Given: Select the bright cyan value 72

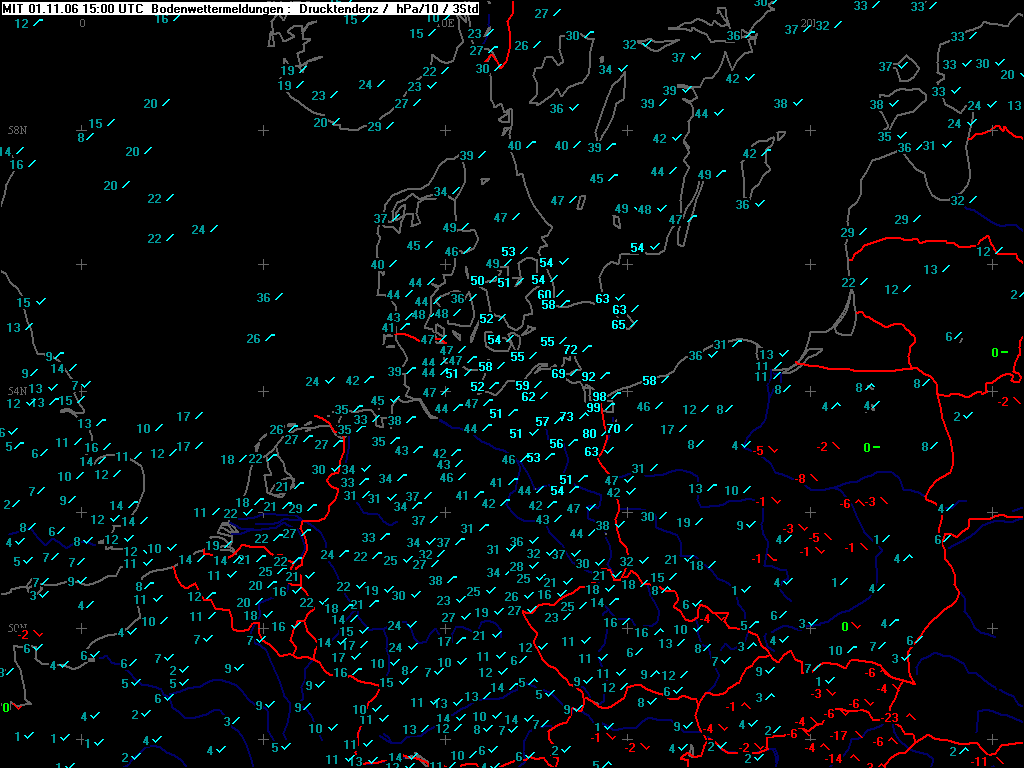Looking at the screenshot, I should click(571, 350).
